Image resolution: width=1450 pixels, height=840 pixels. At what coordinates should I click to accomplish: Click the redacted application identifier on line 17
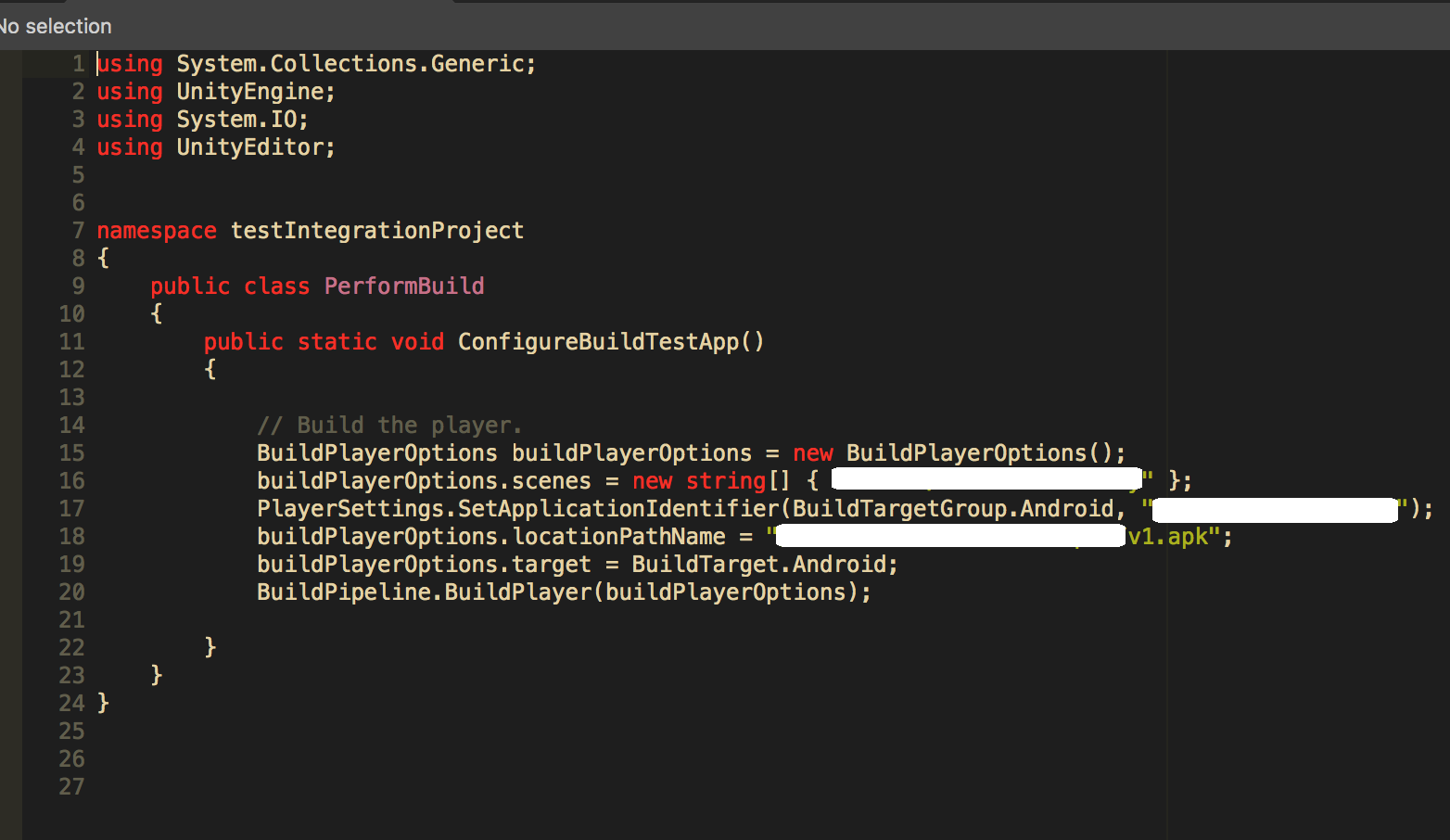[x=1275, y=509]
